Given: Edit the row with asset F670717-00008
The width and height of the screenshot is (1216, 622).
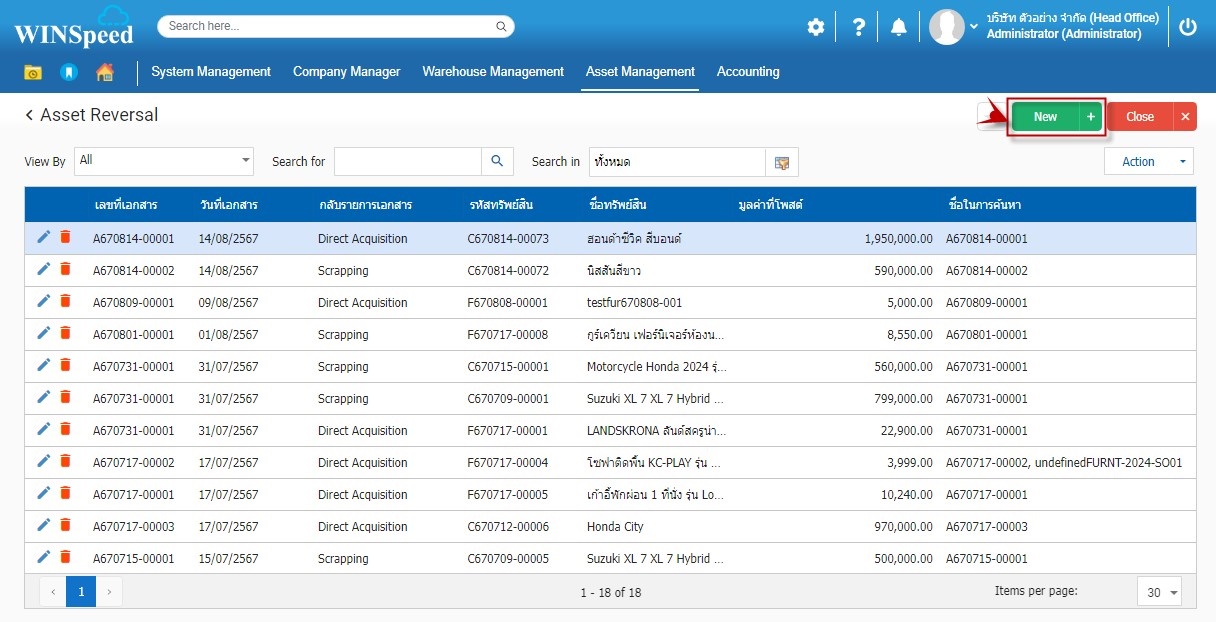Looking at the screenshot, I should point(43,333).
